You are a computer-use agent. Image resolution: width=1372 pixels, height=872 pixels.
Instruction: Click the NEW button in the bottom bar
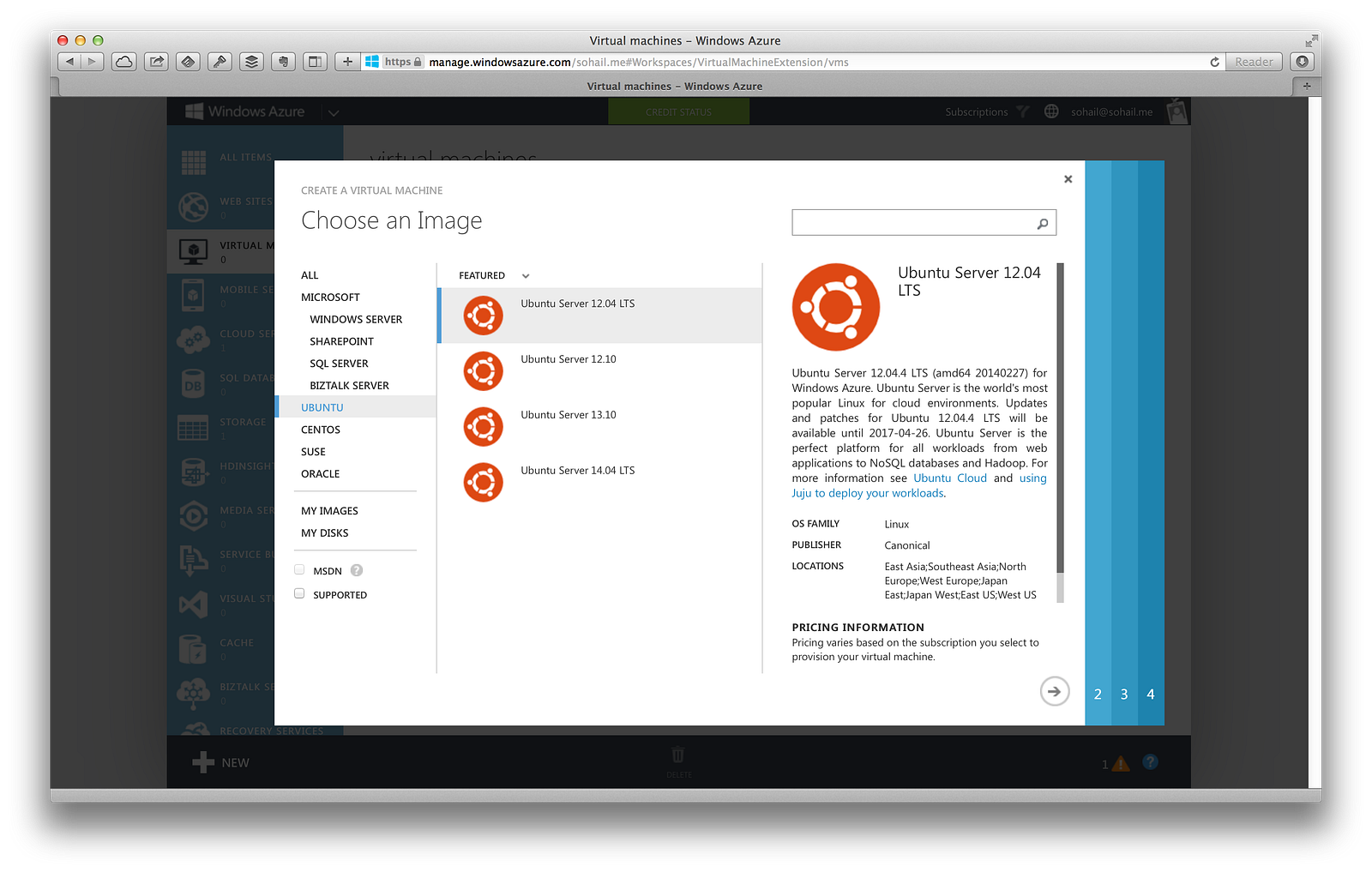[x=220, y=762]
